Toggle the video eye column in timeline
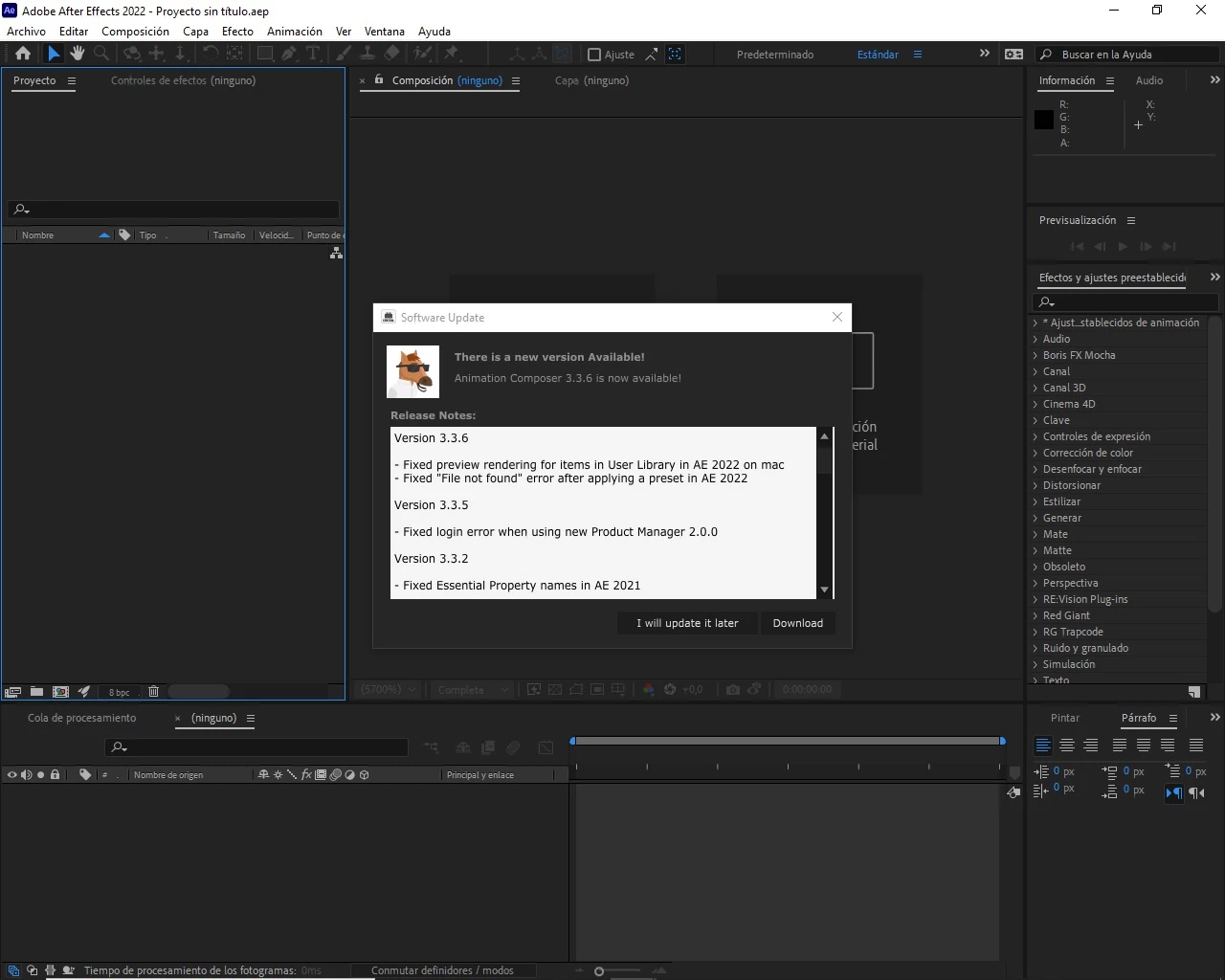 tap(11, 774)
